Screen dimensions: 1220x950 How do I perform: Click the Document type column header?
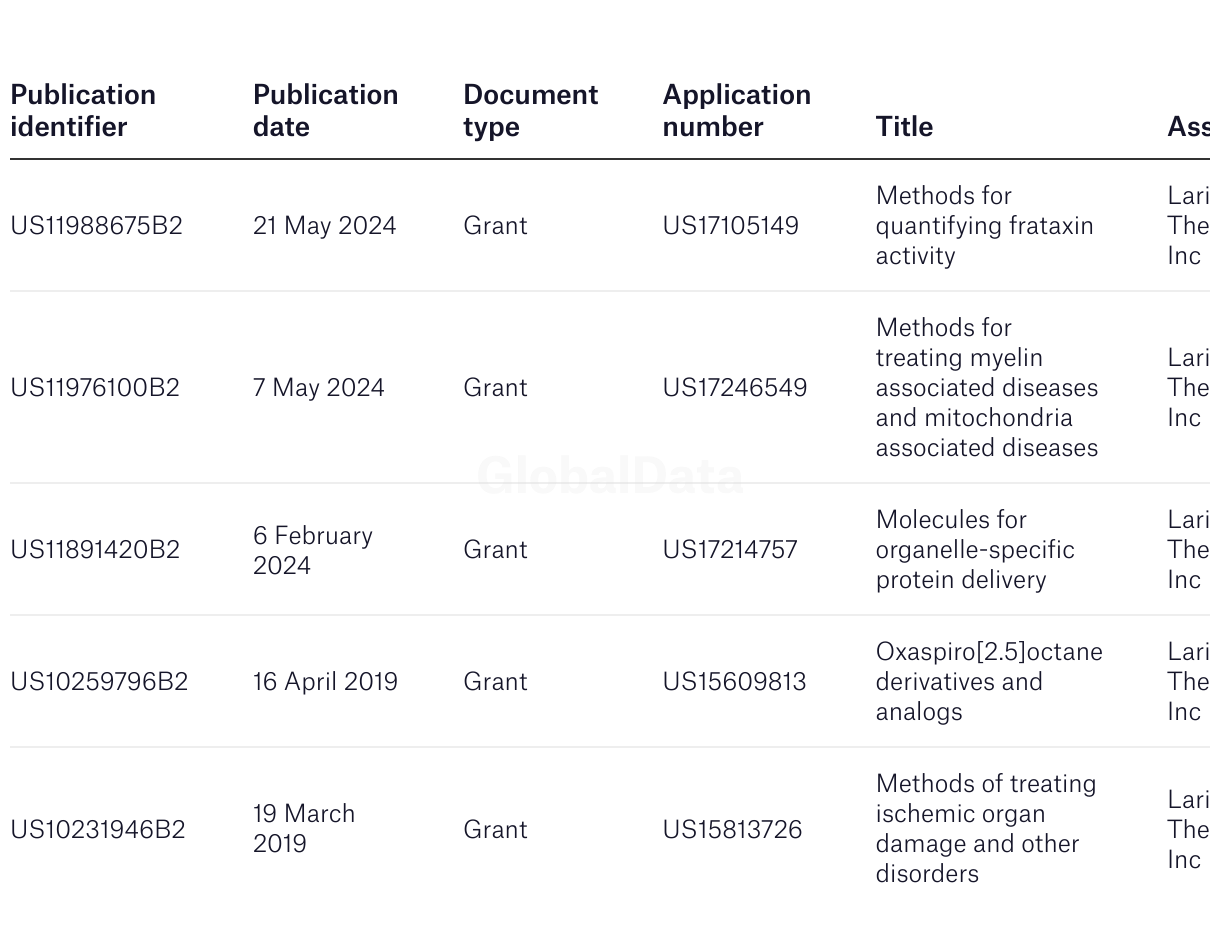pos(530,111)
